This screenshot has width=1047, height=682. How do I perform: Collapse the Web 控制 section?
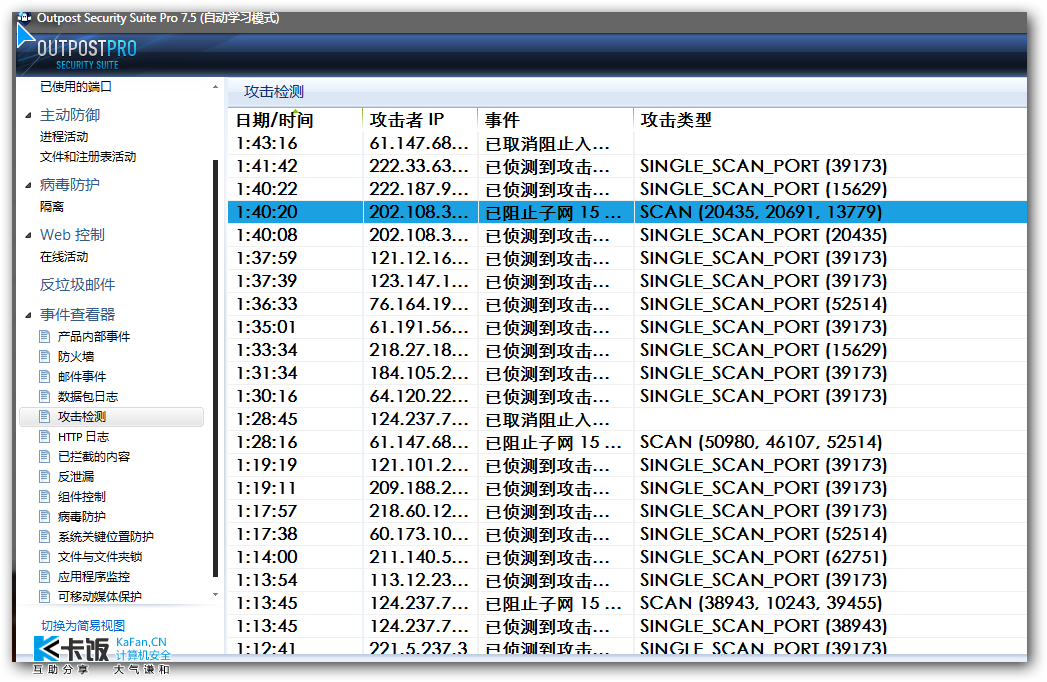pyautogui.click(x=28, y=235)
